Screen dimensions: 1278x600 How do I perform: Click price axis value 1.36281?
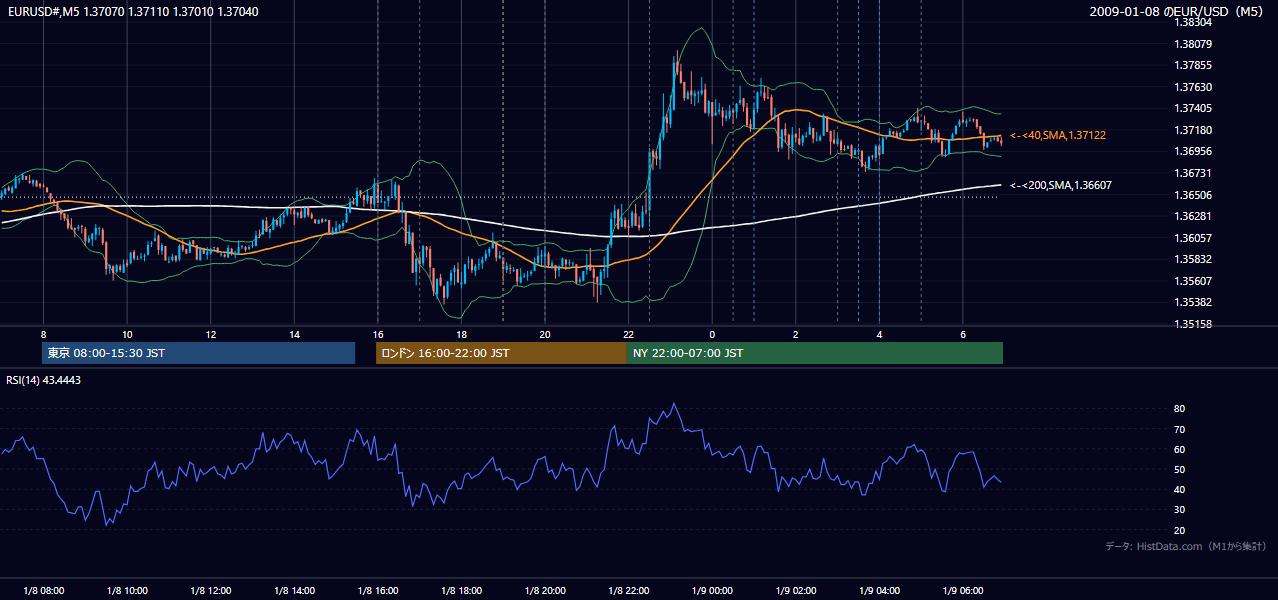[1193, 217]
